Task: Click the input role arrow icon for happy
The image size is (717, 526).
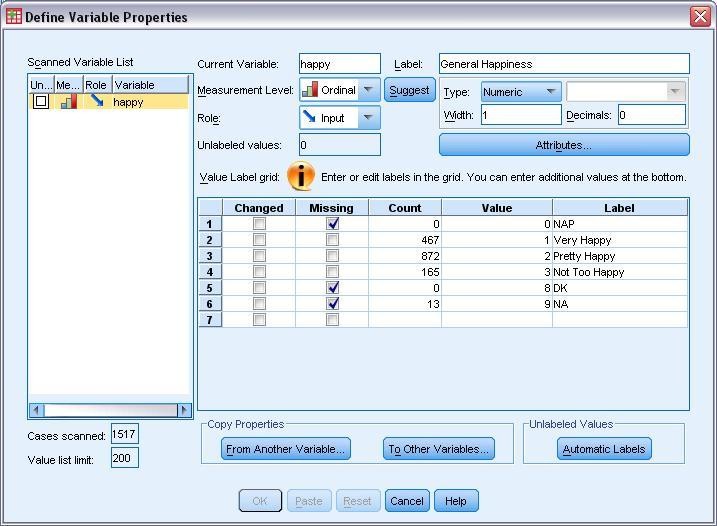Action: [96, 102]
